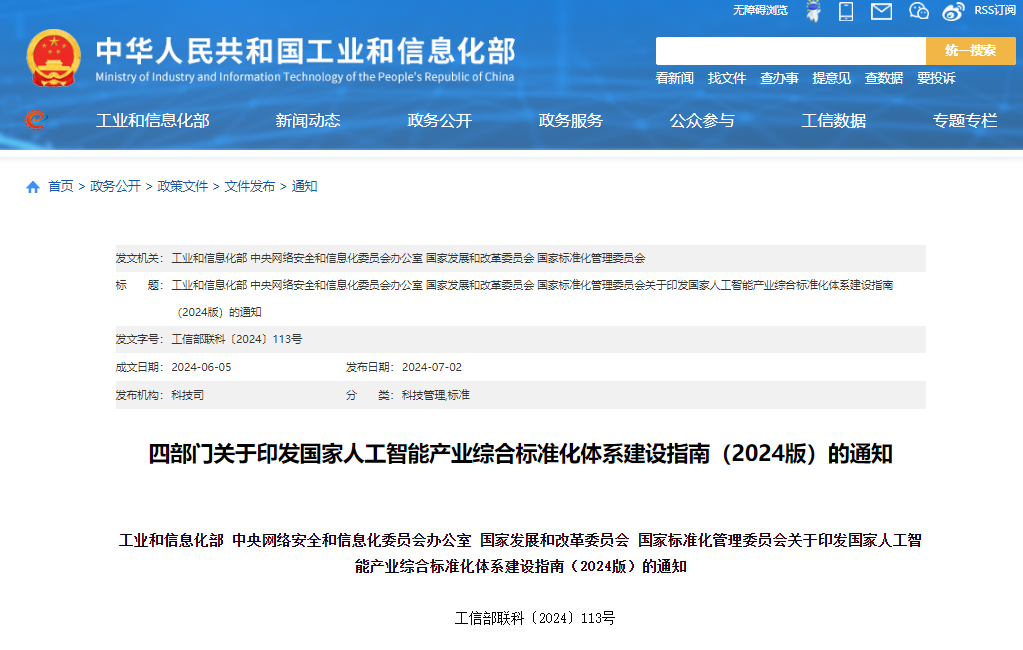
Task: Open the 新闻动态 menu item
Action: [306, 121]
